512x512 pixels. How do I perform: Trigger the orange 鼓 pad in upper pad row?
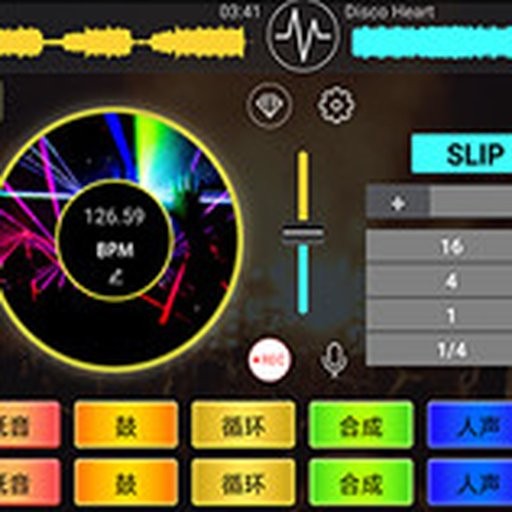(x=126, y=425)
